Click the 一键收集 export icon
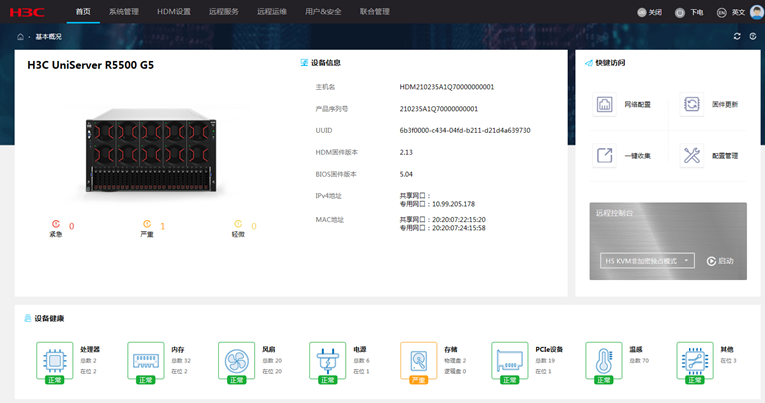Viewport: 765px width, 403px height. pyautogui.click(x=604, y=156)
